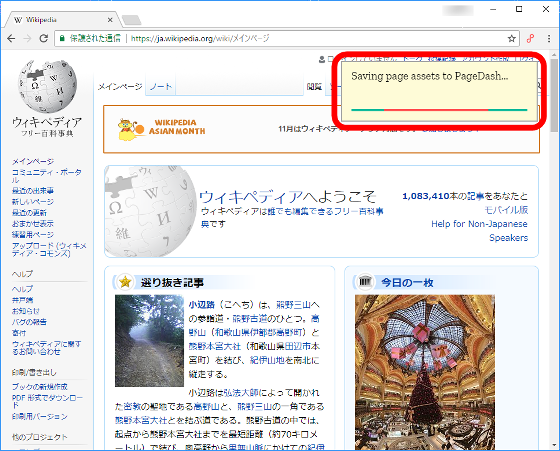The width and height of the screenshot is (560, 451).
Task: Minimize the browser window
Action: point(493,9)
